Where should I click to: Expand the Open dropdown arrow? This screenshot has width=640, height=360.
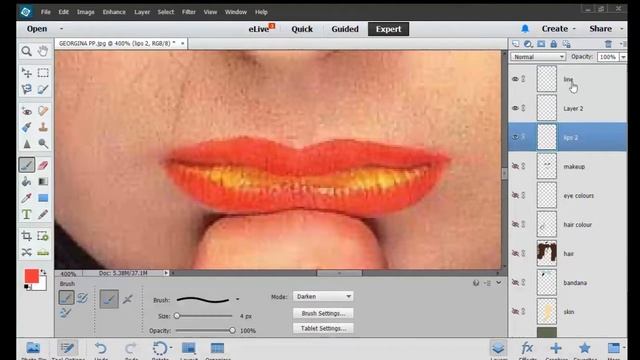coord(62,29)
